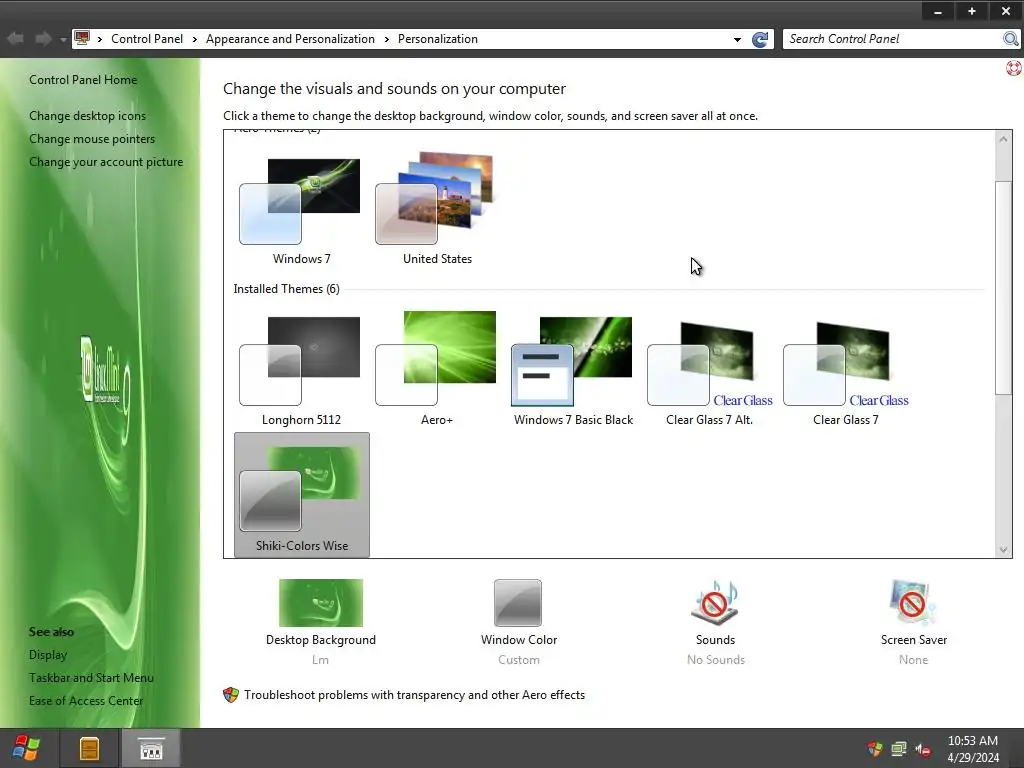The width and height of the screenshot is (1024, 768).
Task: Click the theme list scroll down arrow
Action: coord(1003,549)
